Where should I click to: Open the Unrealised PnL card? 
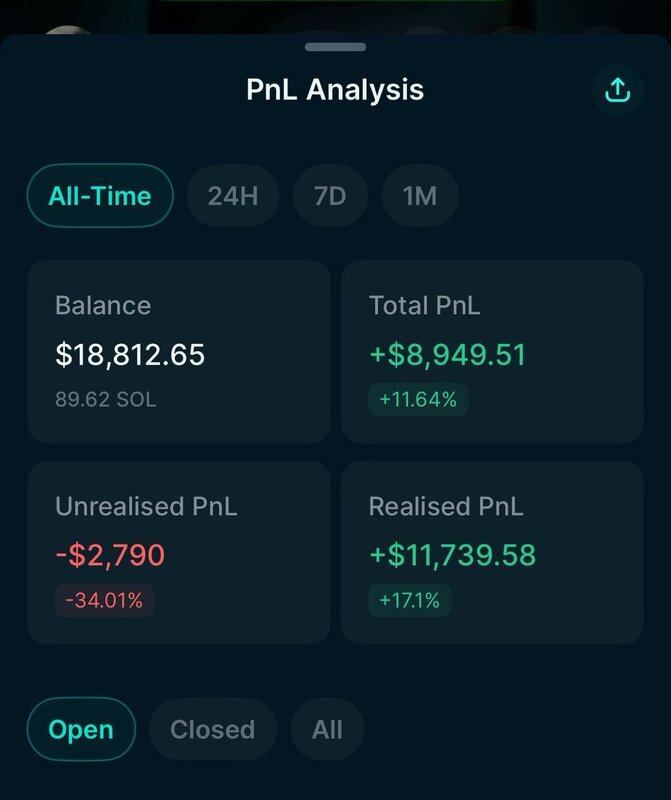179,553
